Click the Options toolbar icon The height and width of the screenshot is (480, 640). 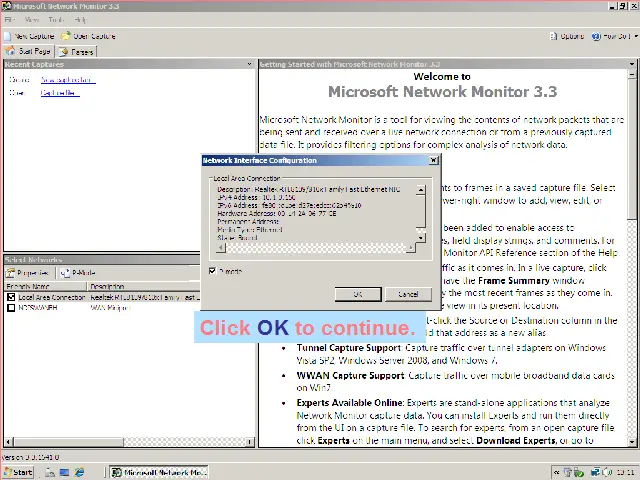coord(553,36)
